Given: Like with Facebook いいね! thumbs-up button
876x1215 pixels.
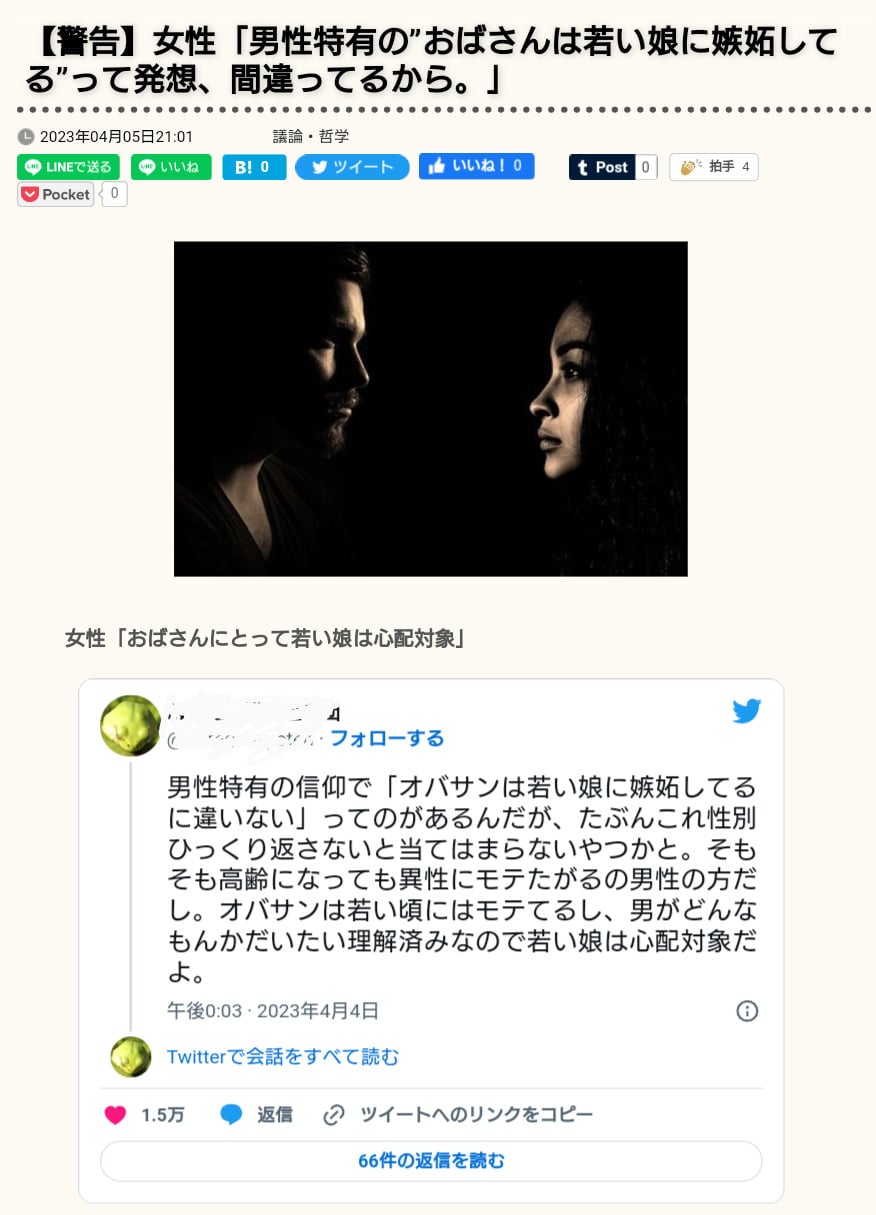Looking at the screenshot, I should point(477,166).
